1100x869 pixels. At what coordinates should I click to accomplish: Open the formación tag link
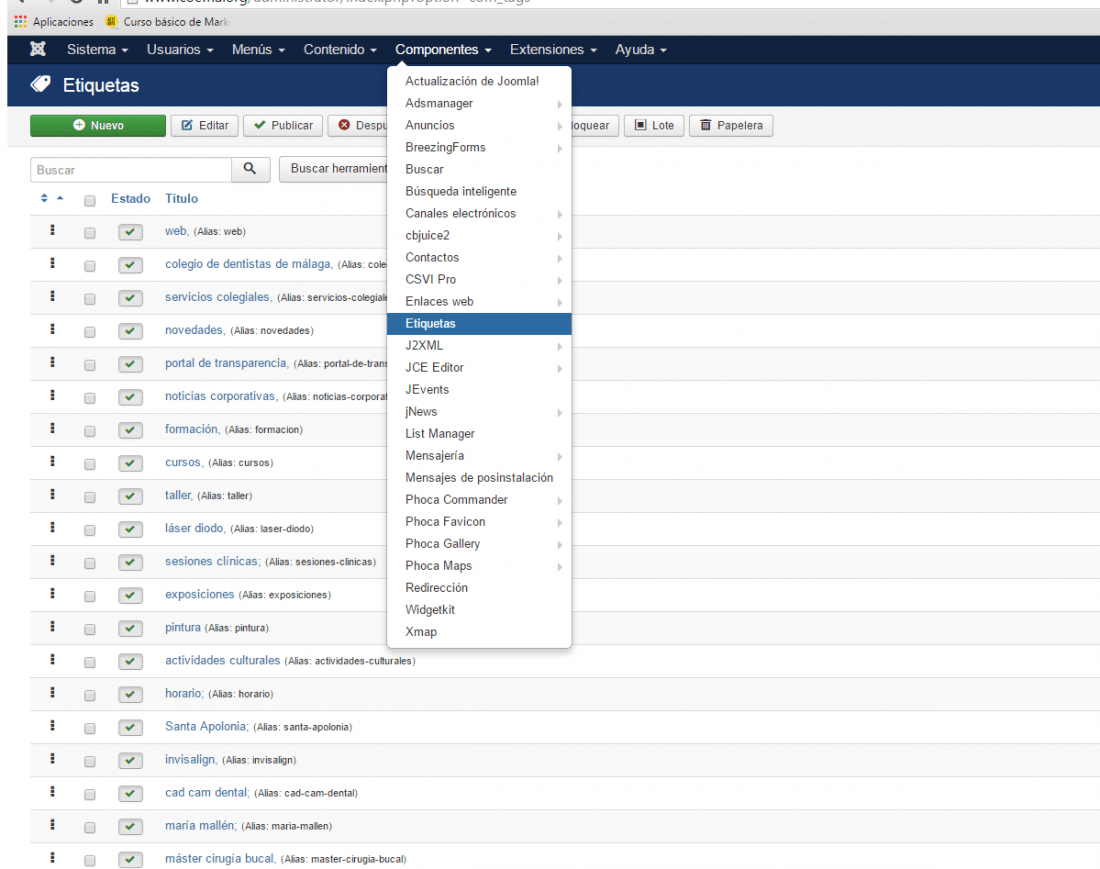[x=192, y=429]
